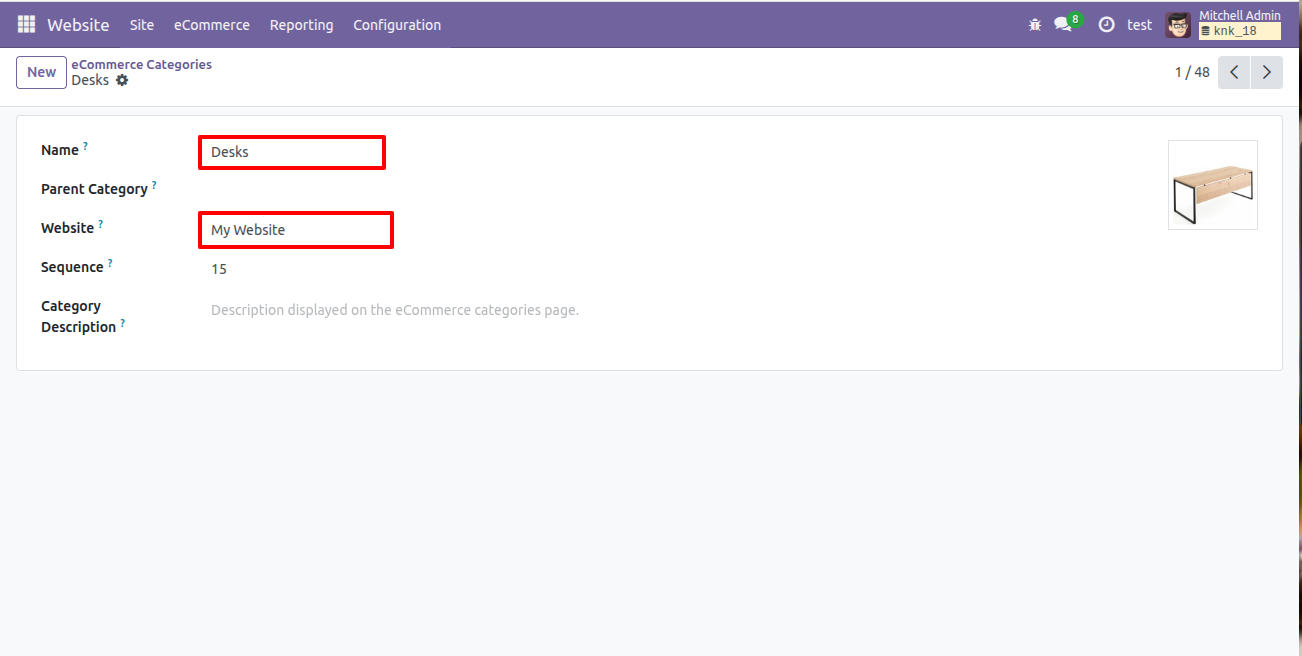Click the desk category image thumbnail

1213,185
